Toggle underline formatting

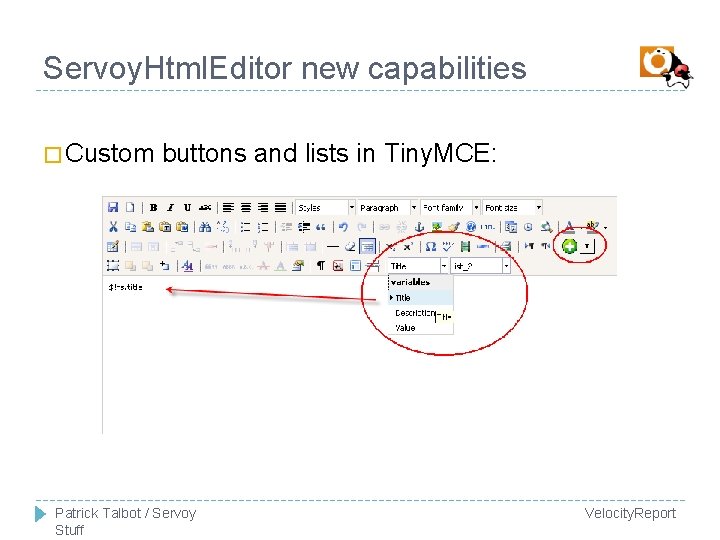point(187,208)
